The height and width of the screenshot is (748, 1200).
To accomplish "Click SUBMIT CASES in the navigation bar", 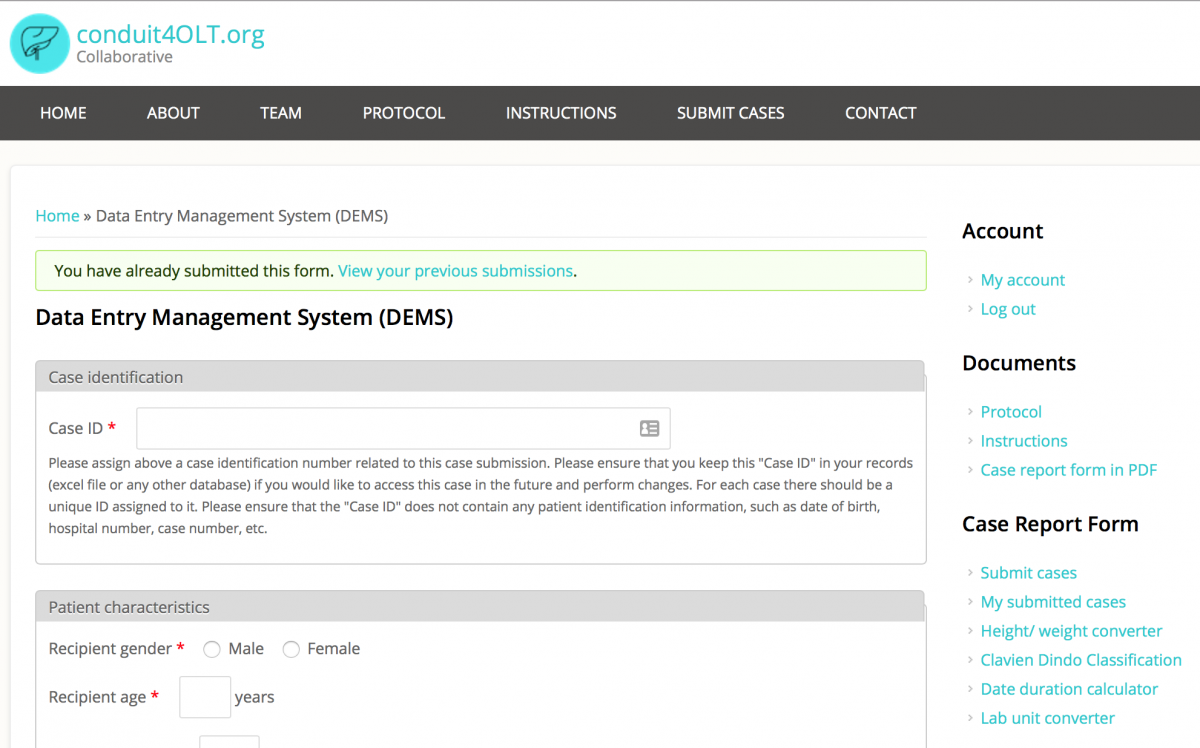I will tap(731, 113).
